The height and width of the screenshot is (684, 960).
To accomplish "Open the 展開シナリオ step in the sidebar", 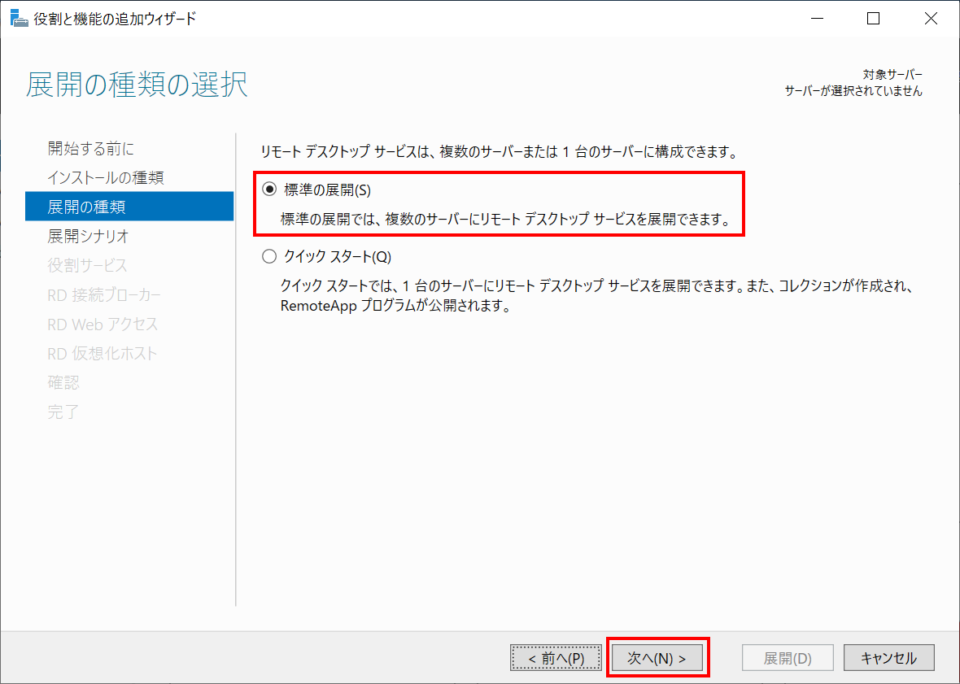I will point(88,236).
